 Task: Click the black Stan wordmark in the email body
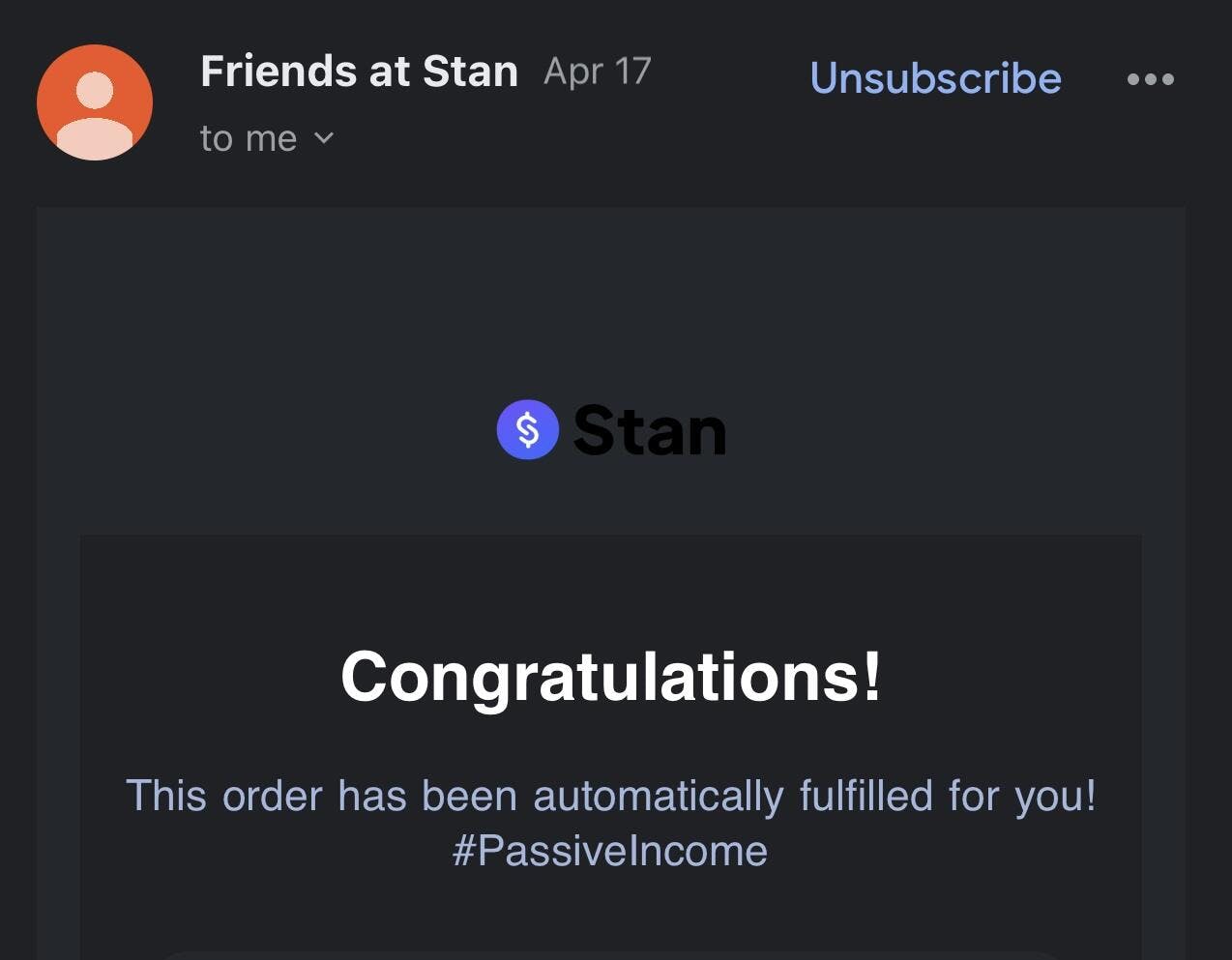(x=649, y=430)
